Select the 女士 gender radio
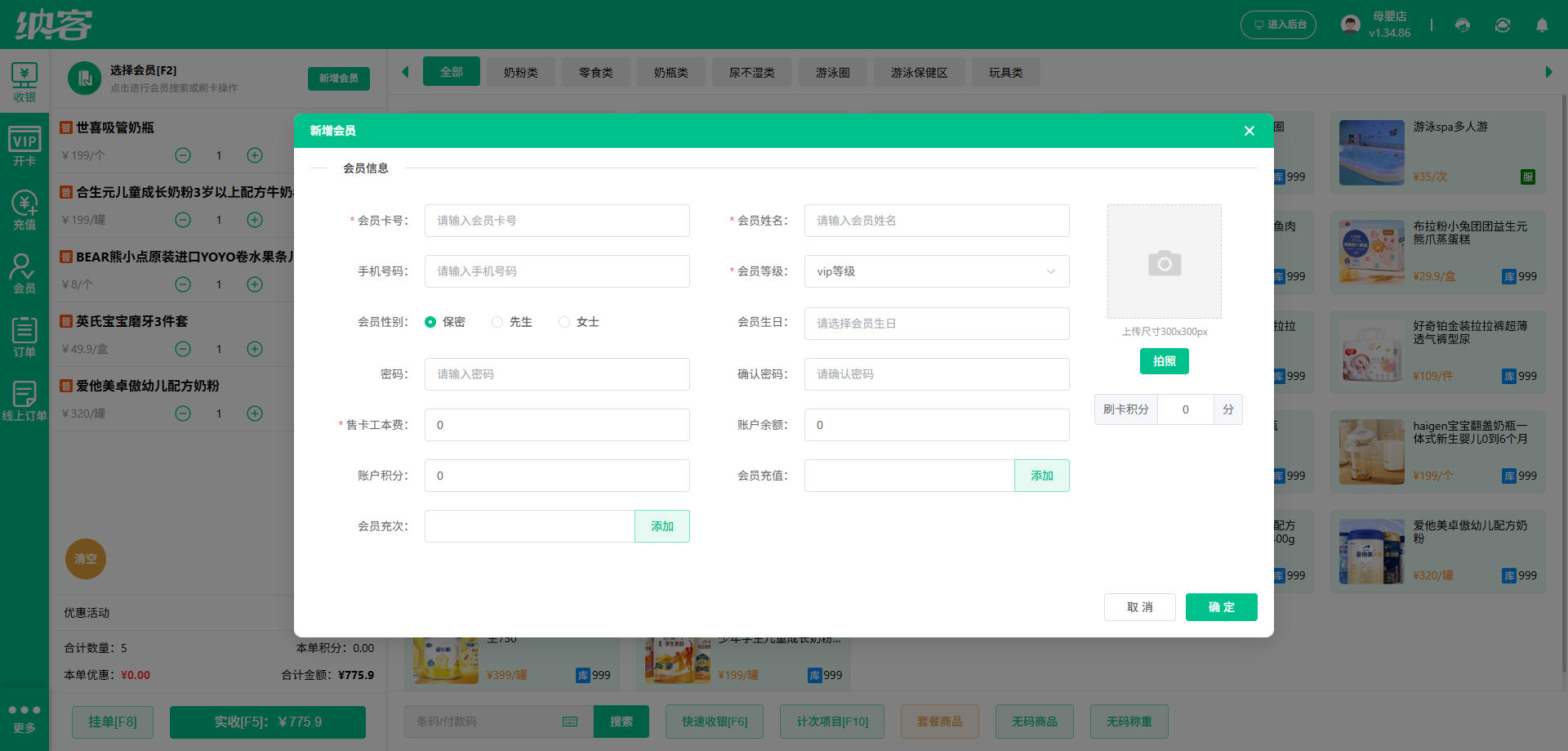The image size is (1568, 751). pos(564,322)
